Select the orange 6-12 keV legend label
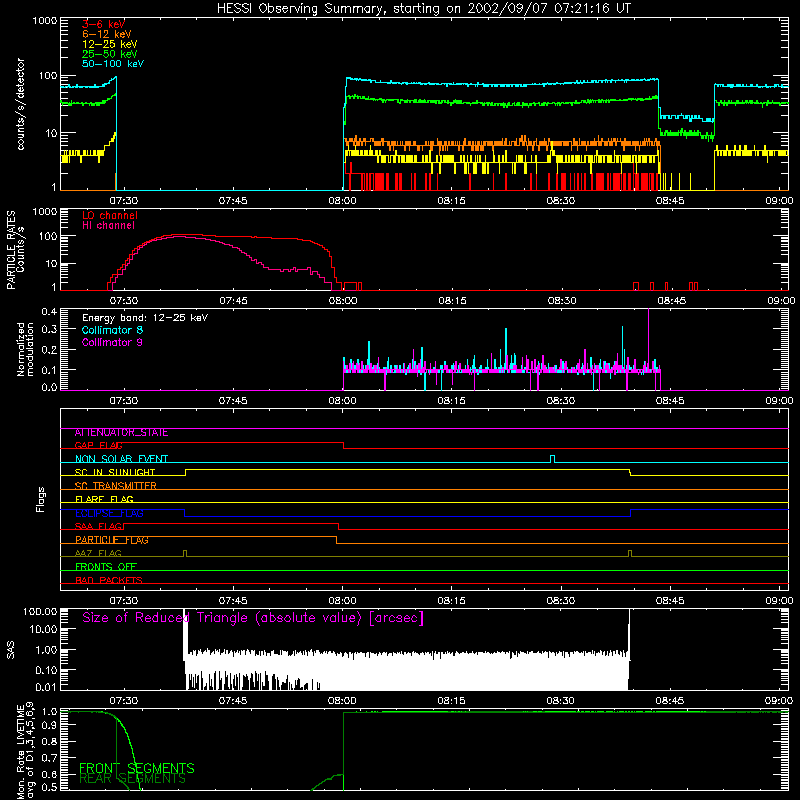The image size is (800, 800). point(107,34)
